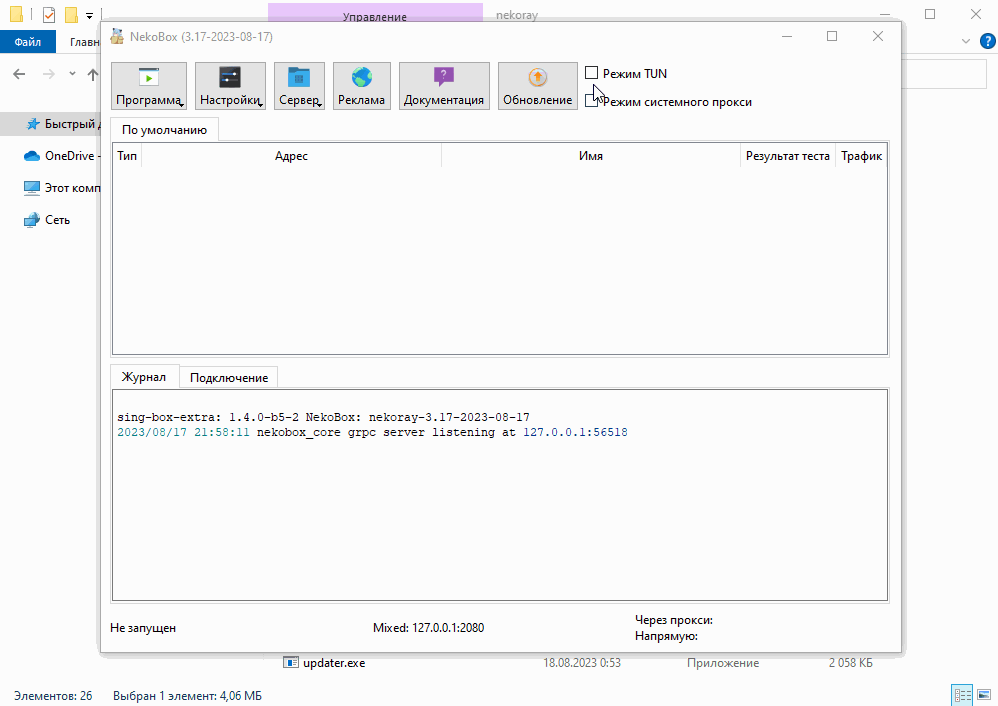
Task: Click the 127.0.0.1:56518 address in log
Action: coord(575,432)
